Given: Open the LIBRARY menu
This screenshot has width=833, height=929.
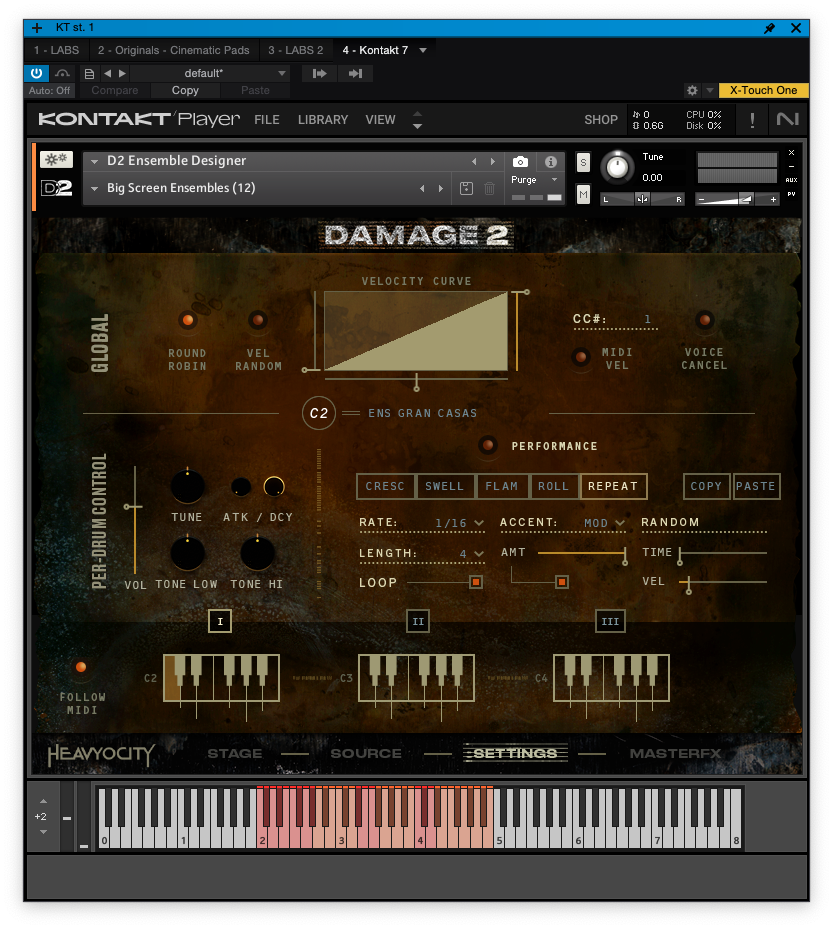Looking at the screenshot, I should point(323,120).
